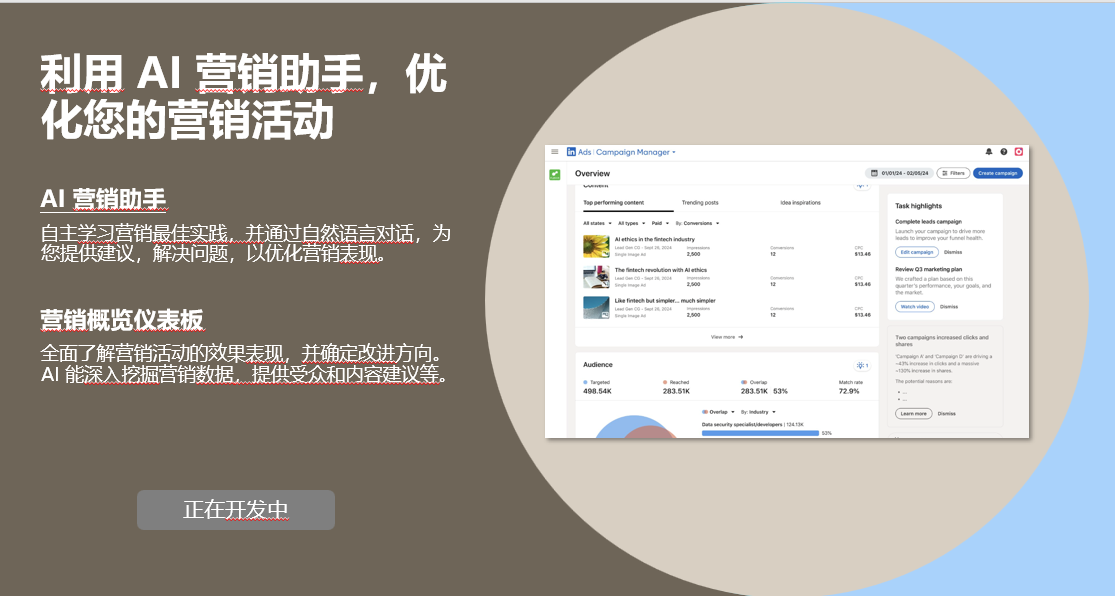Click the Audience Venn diagram chart
The width and height of the screenshot is (1115, 596).
point(634,427)
